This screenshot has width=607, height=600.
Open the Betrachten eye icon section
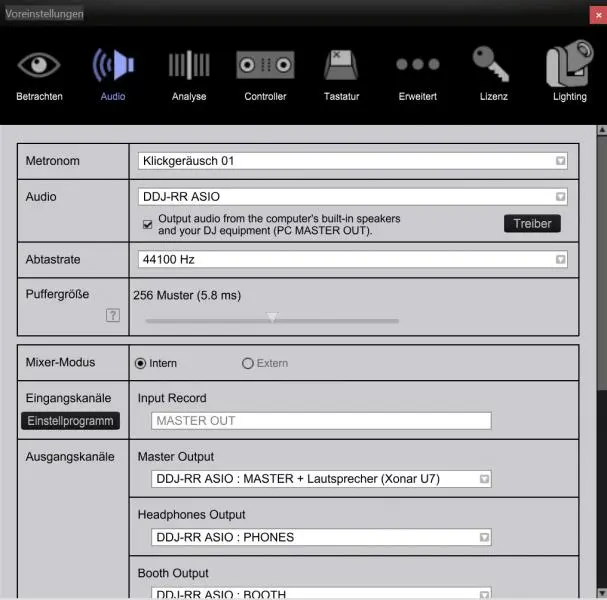click(x=39, y=67)
